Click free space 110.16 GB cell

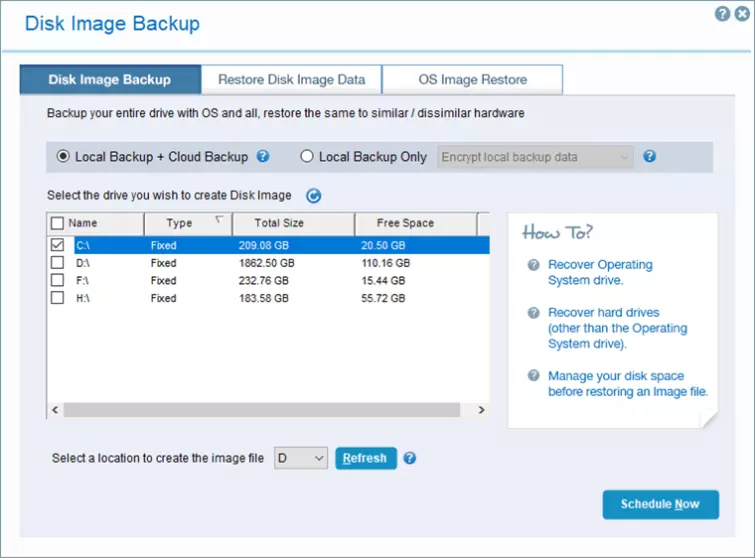(386, 263)
